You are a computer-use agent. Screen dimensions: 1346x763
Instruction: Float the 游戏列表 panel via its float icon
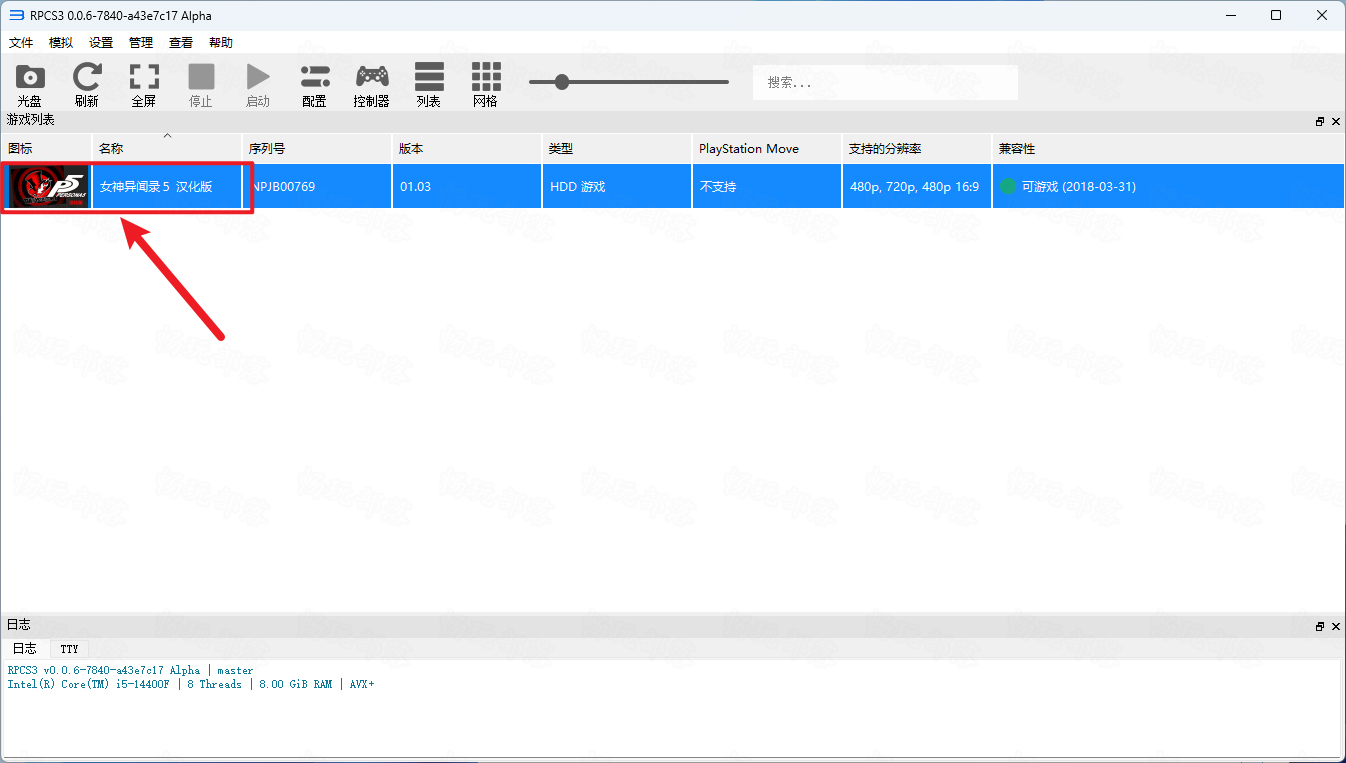[x=1320, y=121]
